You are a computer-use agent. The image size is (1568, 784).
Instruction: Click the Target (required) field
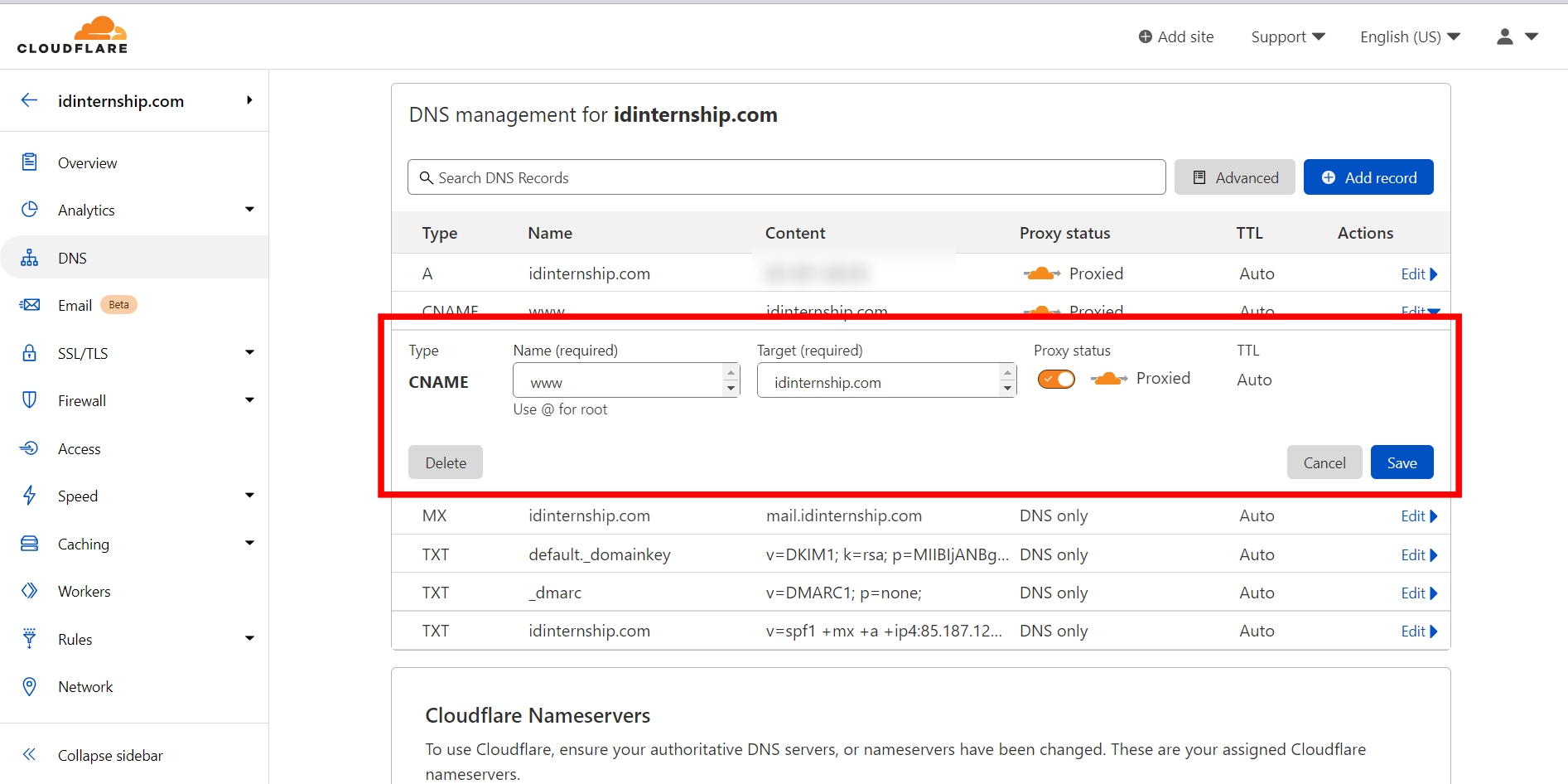[x=886, y=380]
